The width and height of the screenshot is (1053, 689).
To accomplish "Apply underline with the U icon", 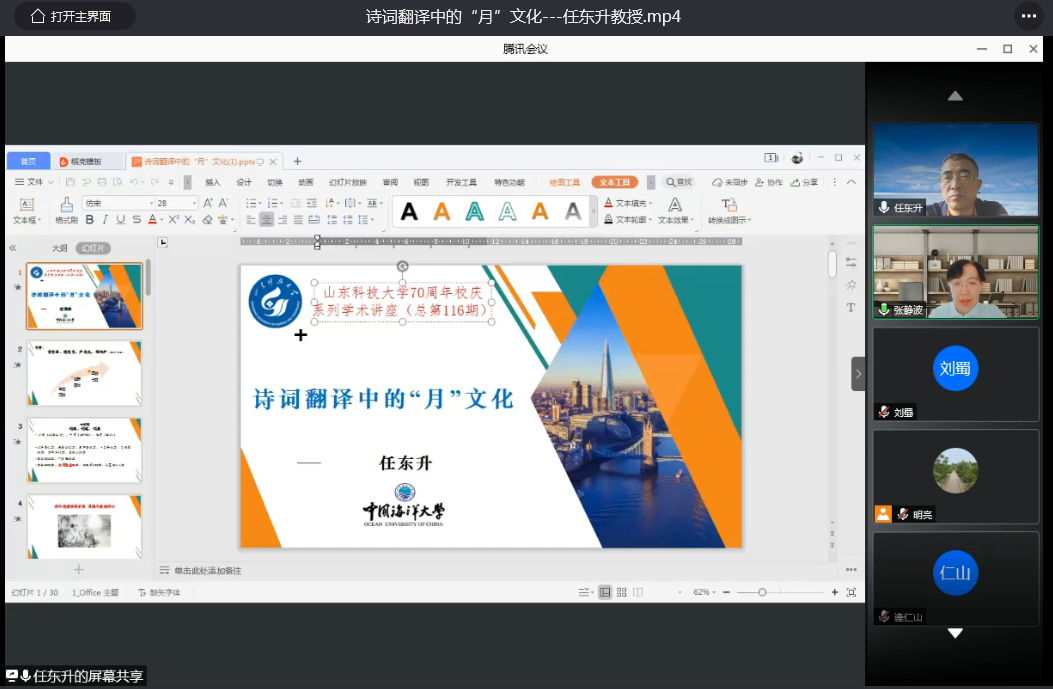I will click(120, 220).
